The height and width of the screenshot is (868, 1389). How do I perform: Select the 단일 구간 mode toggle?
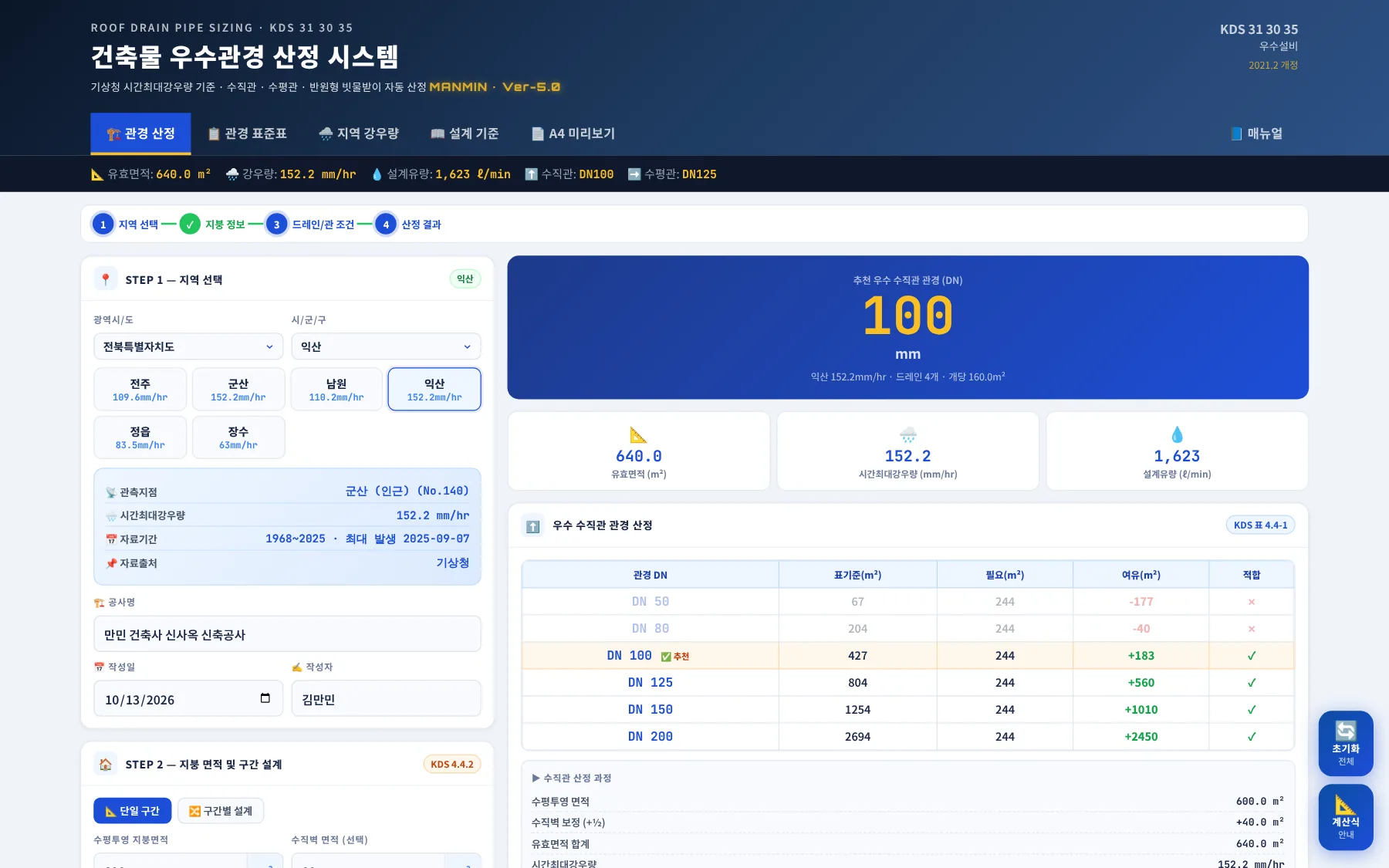coord(132,811)
